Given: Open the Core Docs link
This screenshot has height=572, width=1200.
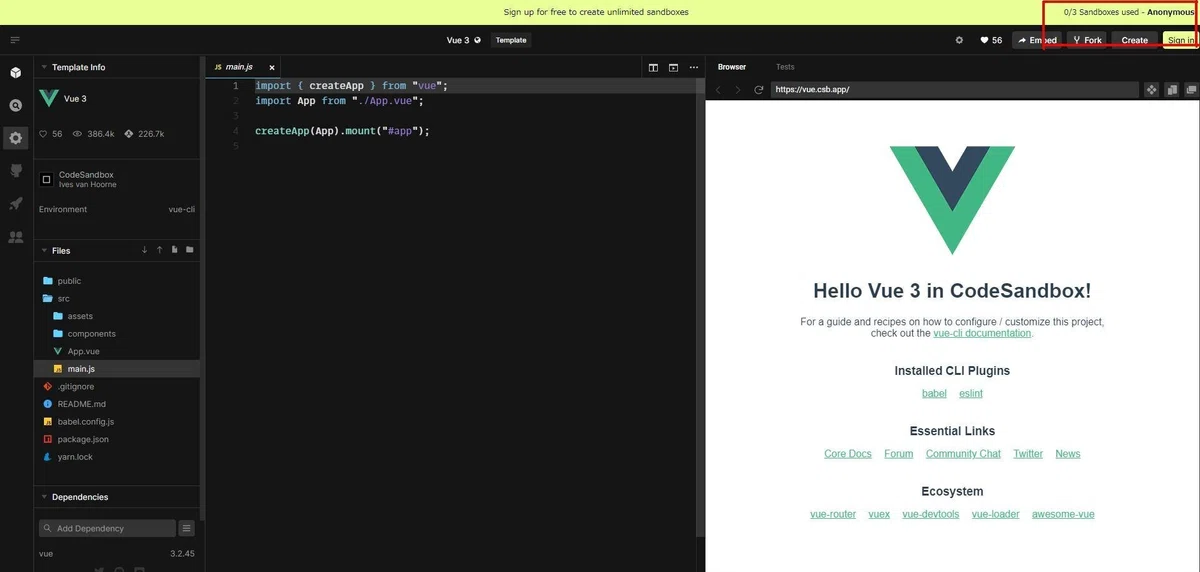Looking at the screenshot, I should coord(848,454).
